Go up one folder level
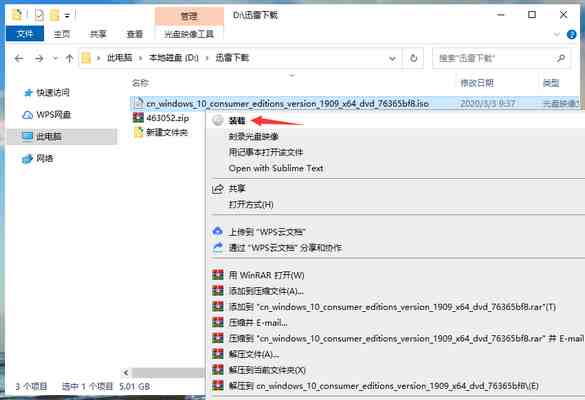Image resolution: width=585 pixels, height=400 pixels. (69, 58)
